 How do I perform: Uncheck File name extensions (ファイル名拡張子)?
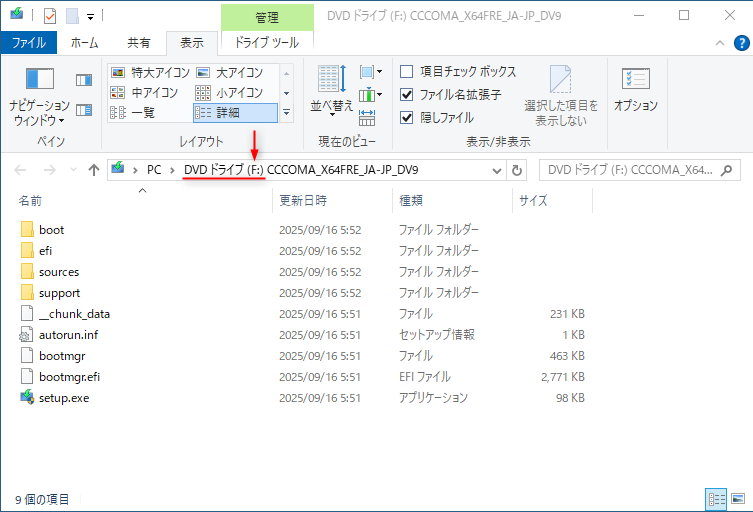pyautogui.click(x=407, y=95)
